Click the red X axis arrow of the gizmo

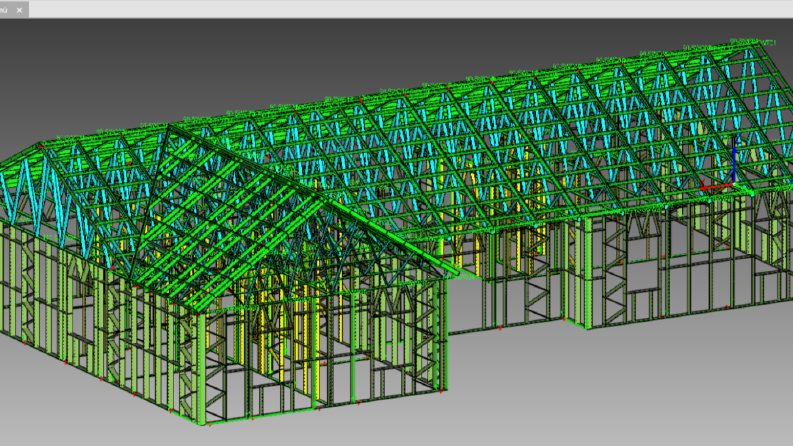tap(716, 188)
